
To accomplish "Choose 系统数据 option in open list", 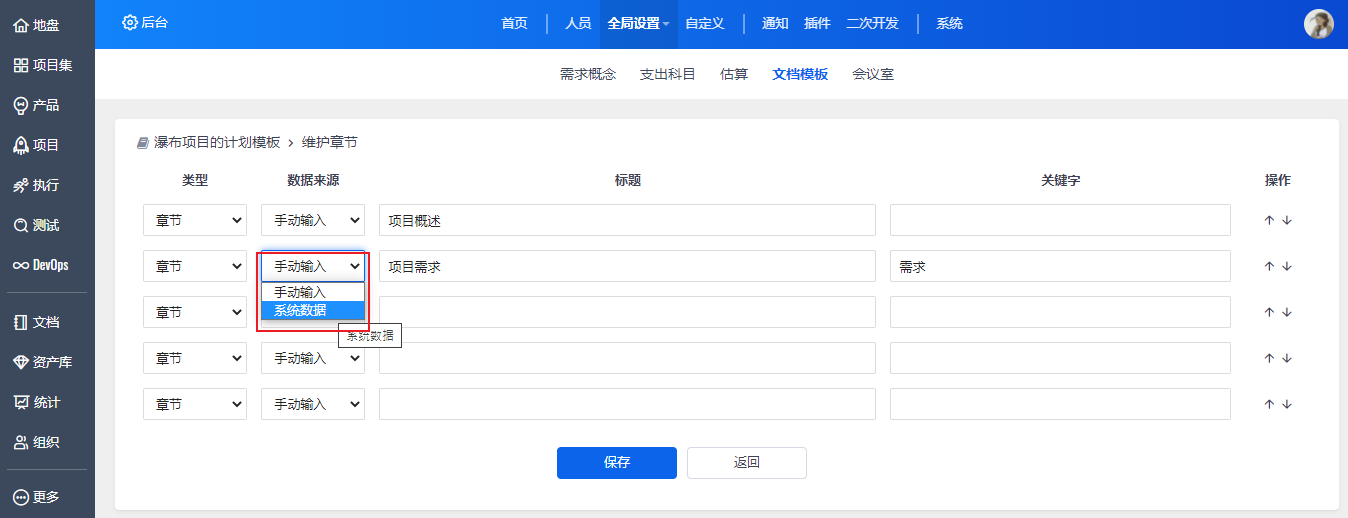I will click(313, 310).
